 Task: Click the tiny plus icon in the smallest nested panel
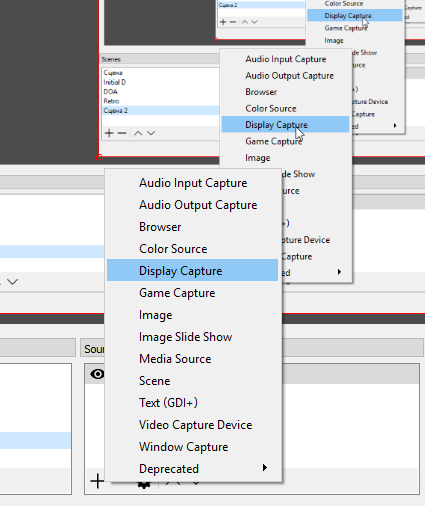coord(223,22)
